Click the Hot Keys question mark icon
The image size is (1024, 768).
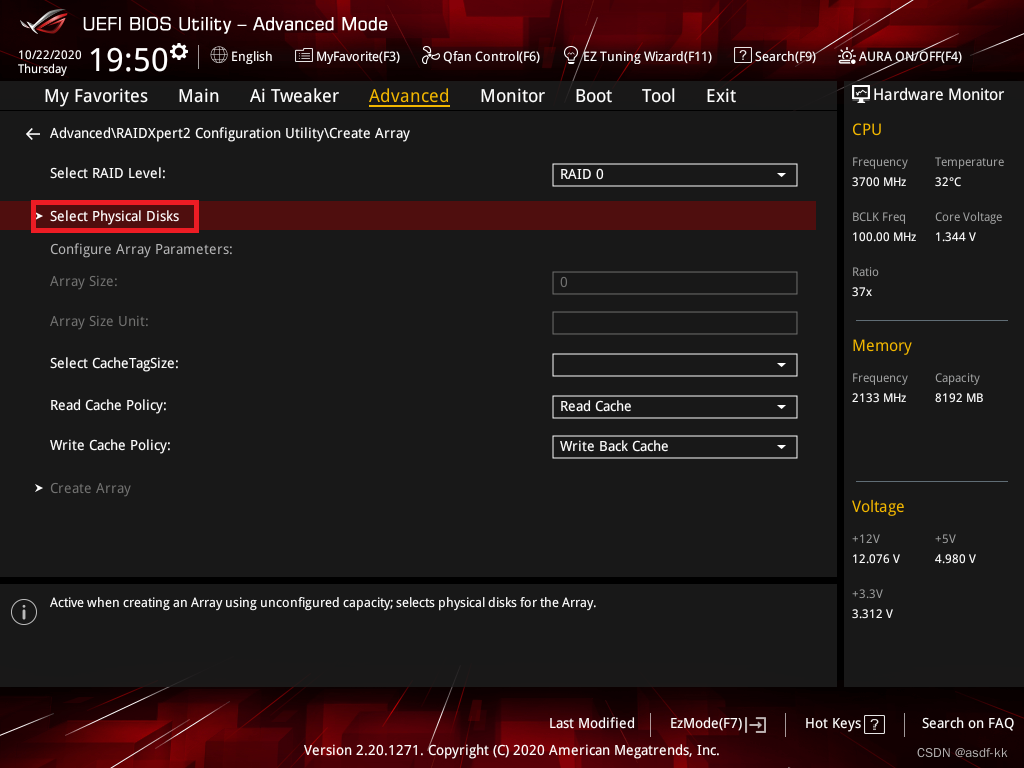point(874,724)
